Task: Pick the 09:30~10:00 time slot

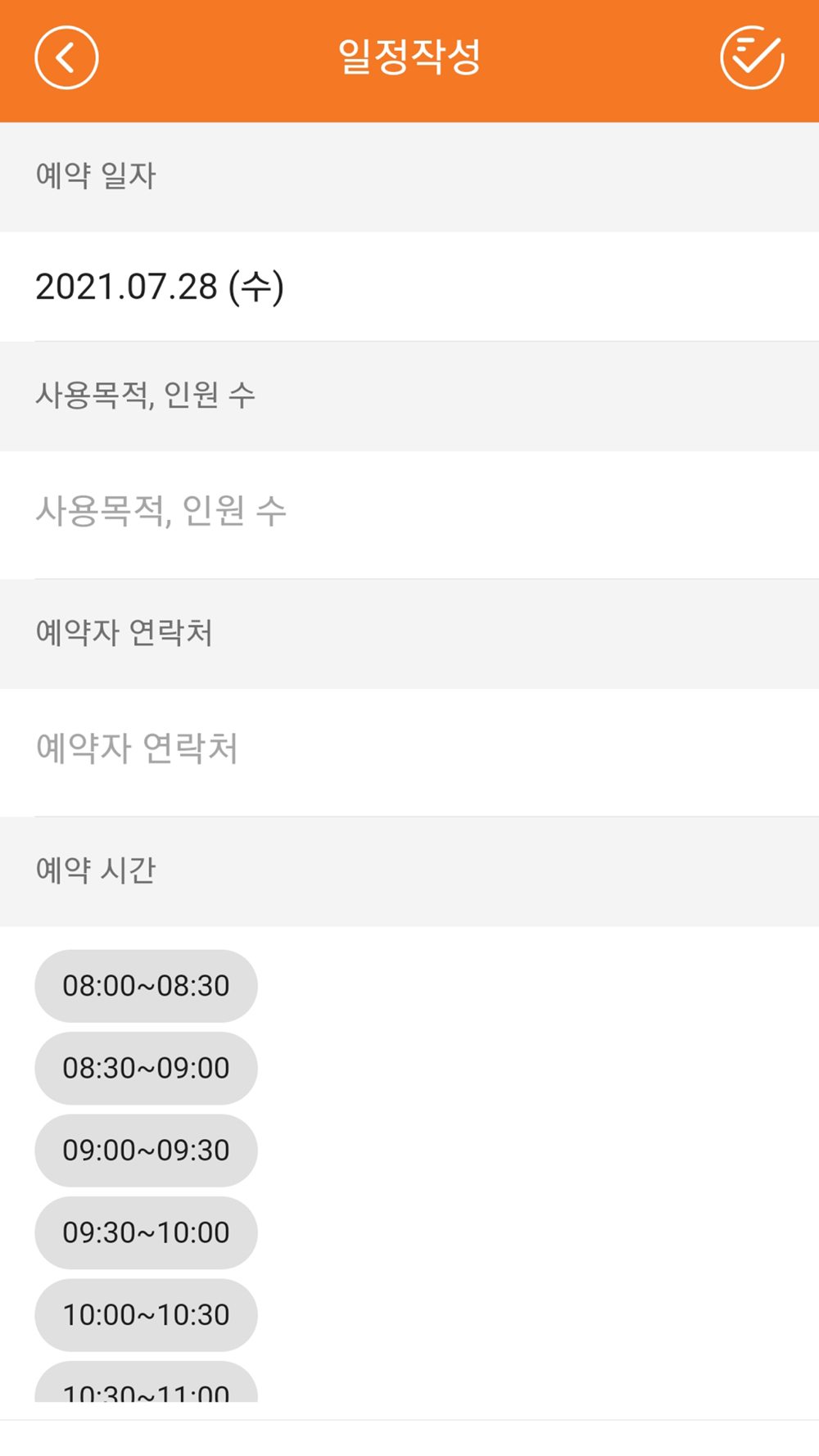Action: [x=146, y=1232]
